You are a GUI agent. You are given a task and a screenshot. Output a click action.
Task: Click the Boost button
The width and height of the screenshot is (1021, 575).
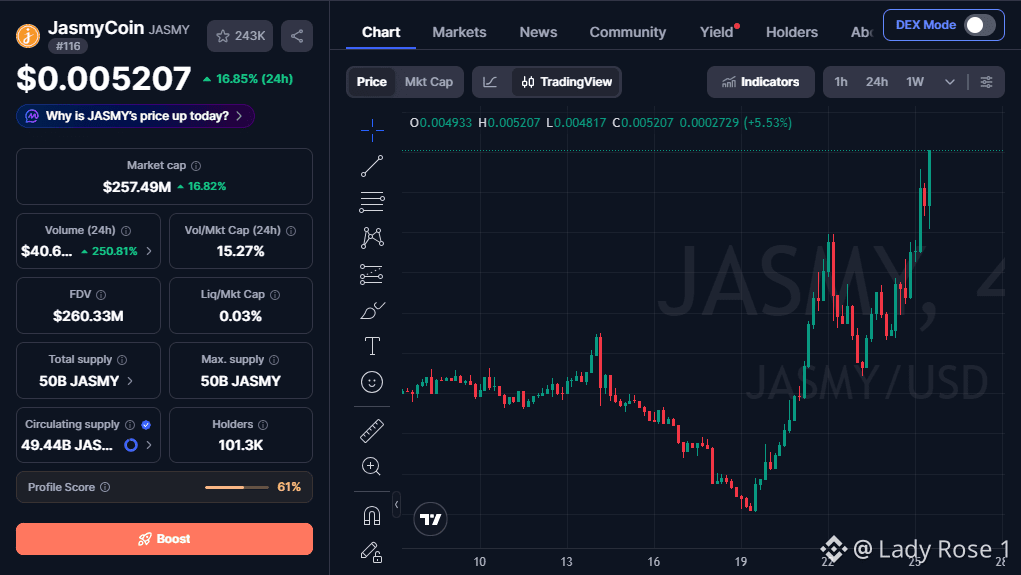point(164,539)
